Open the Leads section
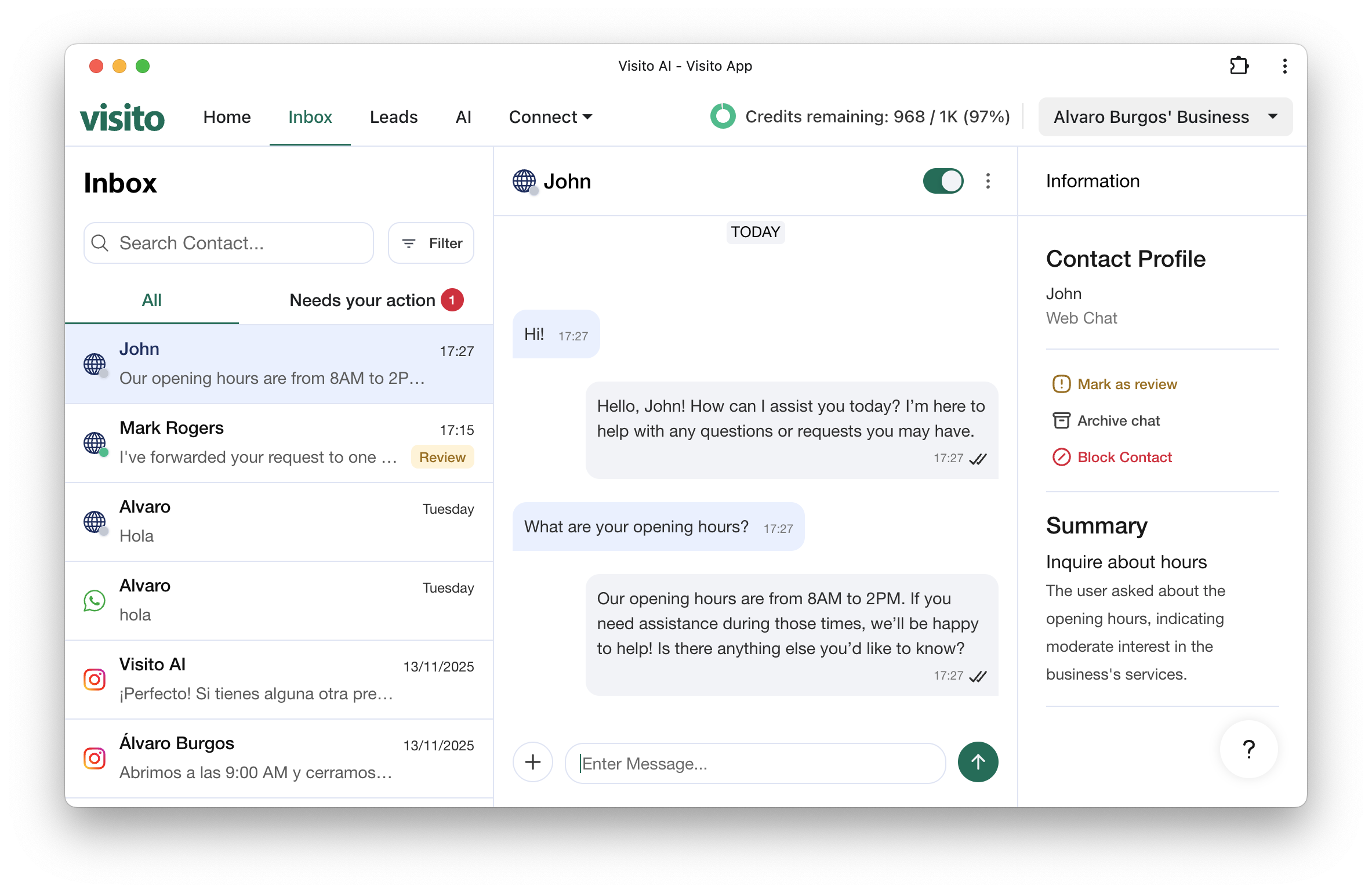 (x=393, y=117)
